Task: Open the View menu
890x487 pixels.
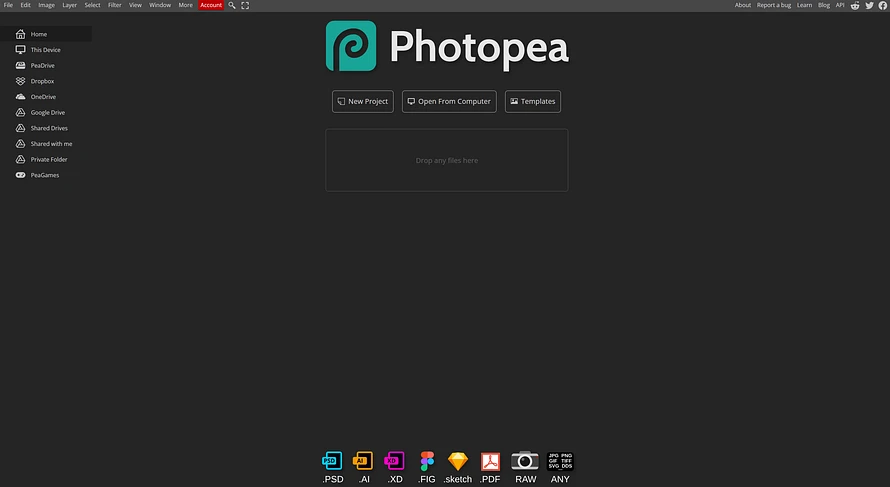Action: click(135, 5)
